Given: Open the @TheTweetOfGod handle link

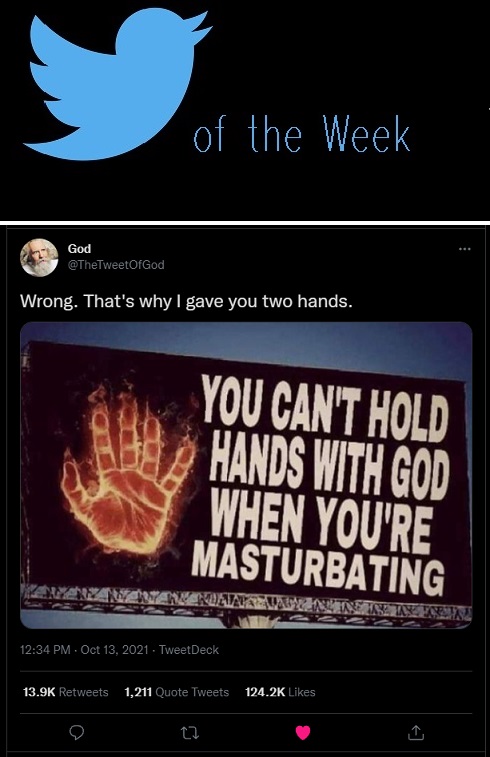Looking at the screenshot, I should point(116,265).
